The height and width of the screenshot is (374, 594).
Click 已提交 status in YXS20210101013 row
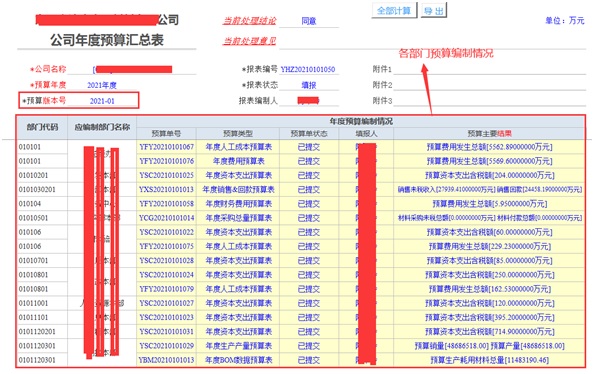coord(309,189)
